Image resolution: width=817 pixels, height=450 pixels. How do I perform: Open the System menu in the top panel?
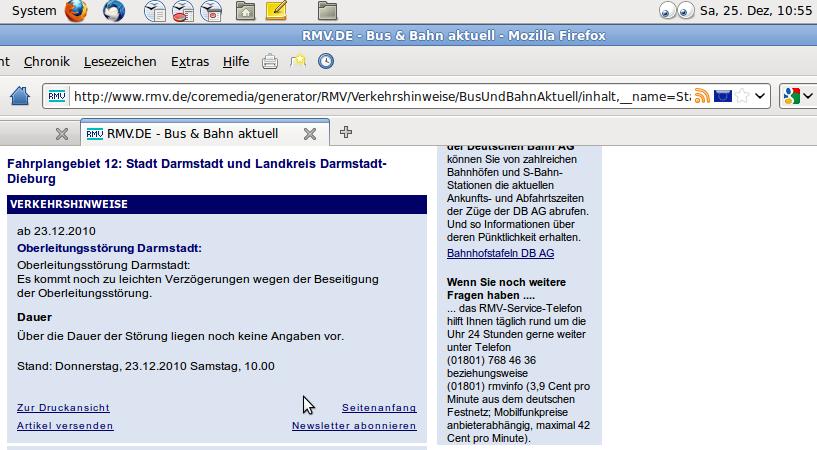pyautogui.click(x=33, y=12)
